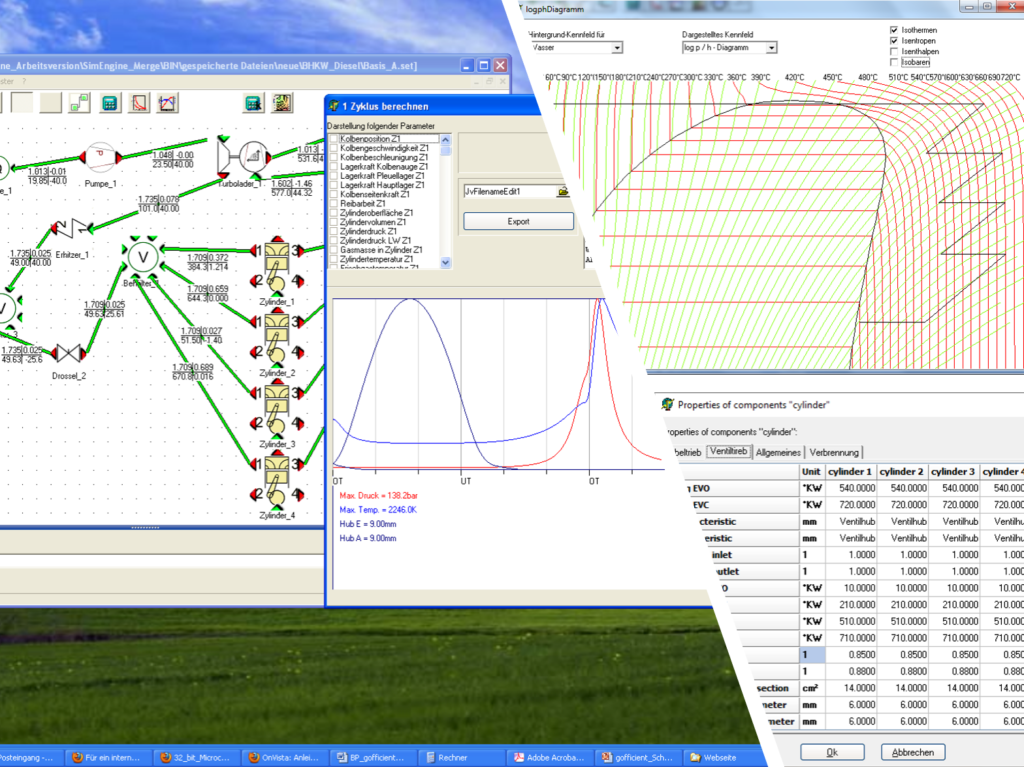
Task: Select the Zylinder_3 cylinder component
Action: pyautogui.click(x=277, y=409)
